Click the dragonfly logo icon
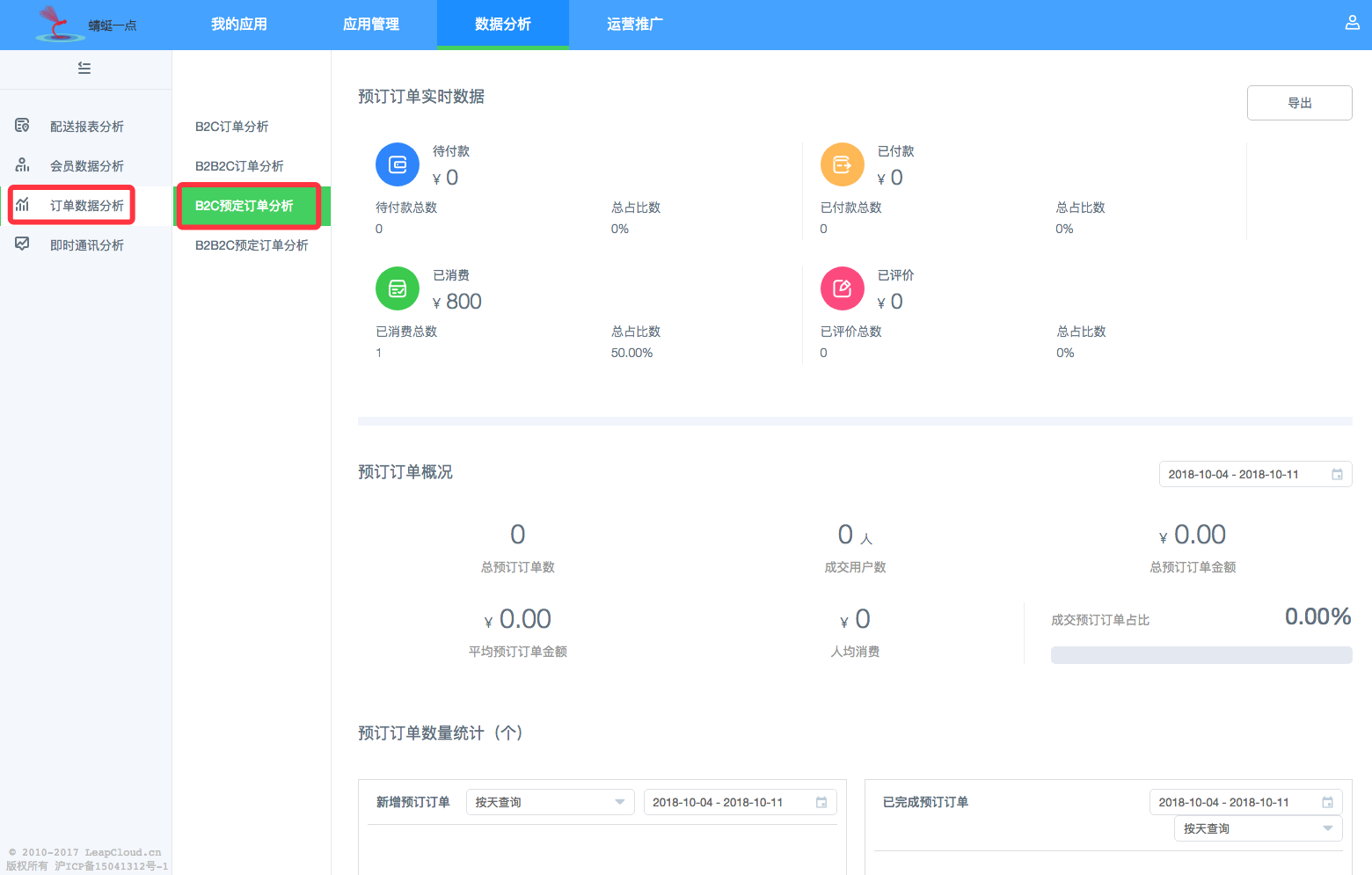Screen dimensions: 1372x875 pos(60,24)
